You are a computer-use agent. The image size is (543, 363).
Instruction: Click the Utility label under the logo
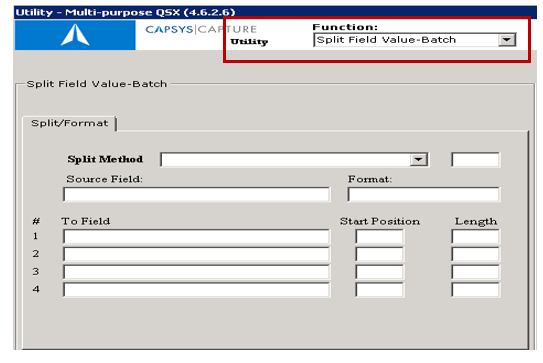point(249,42)
